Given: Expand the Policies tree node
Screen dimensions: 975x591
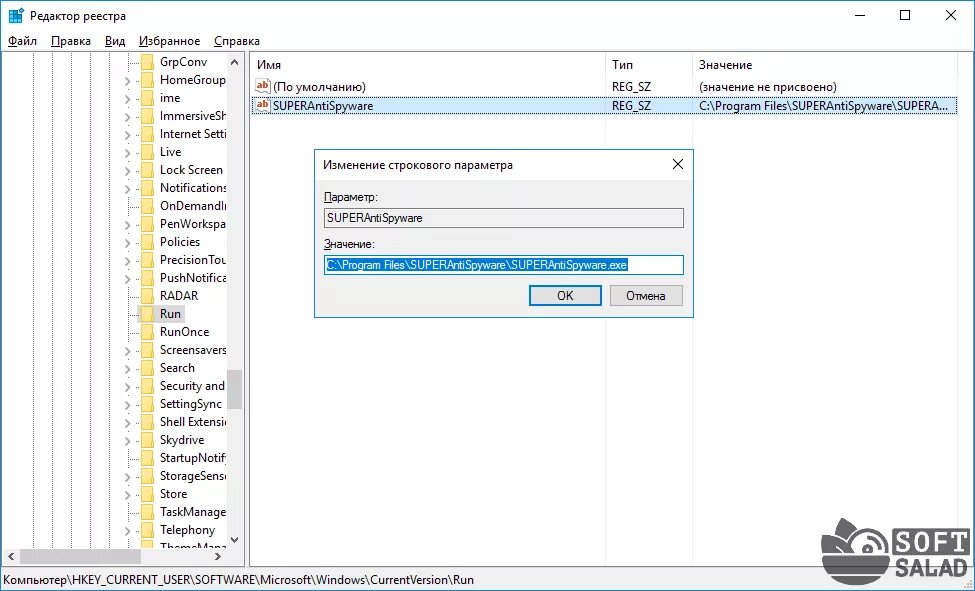Looking at the screenshot, I should [127, 243].
